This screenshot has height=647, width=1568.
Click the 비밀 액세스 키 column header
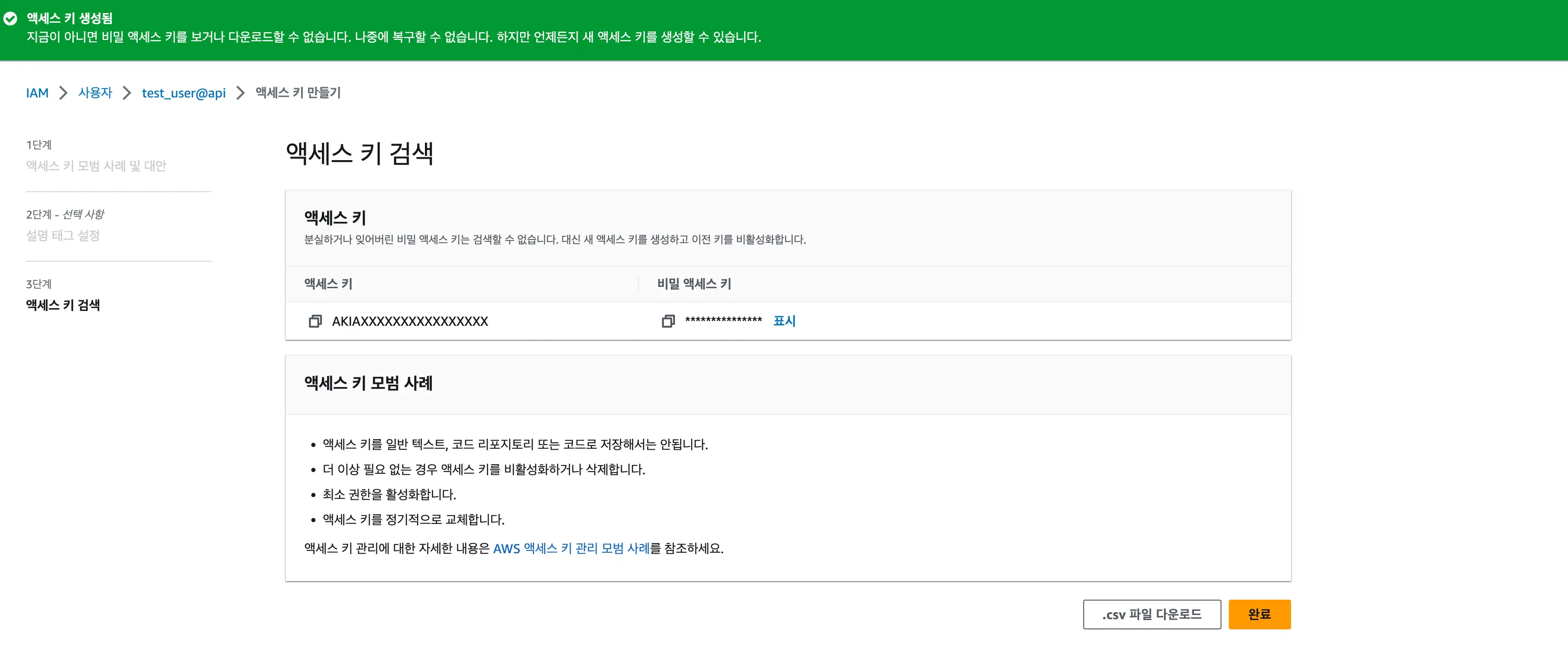tap(694, 283)
